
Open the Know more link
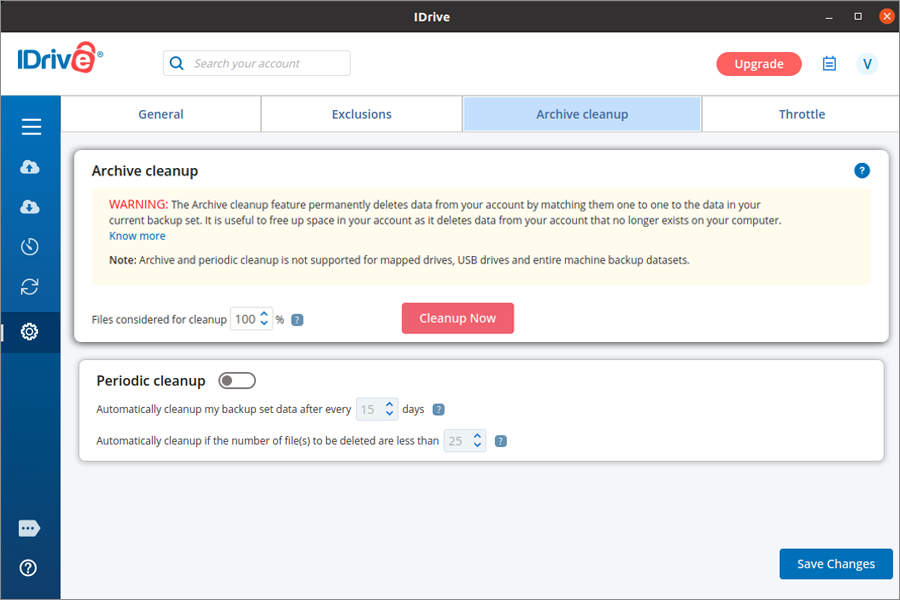click(137, 236)
